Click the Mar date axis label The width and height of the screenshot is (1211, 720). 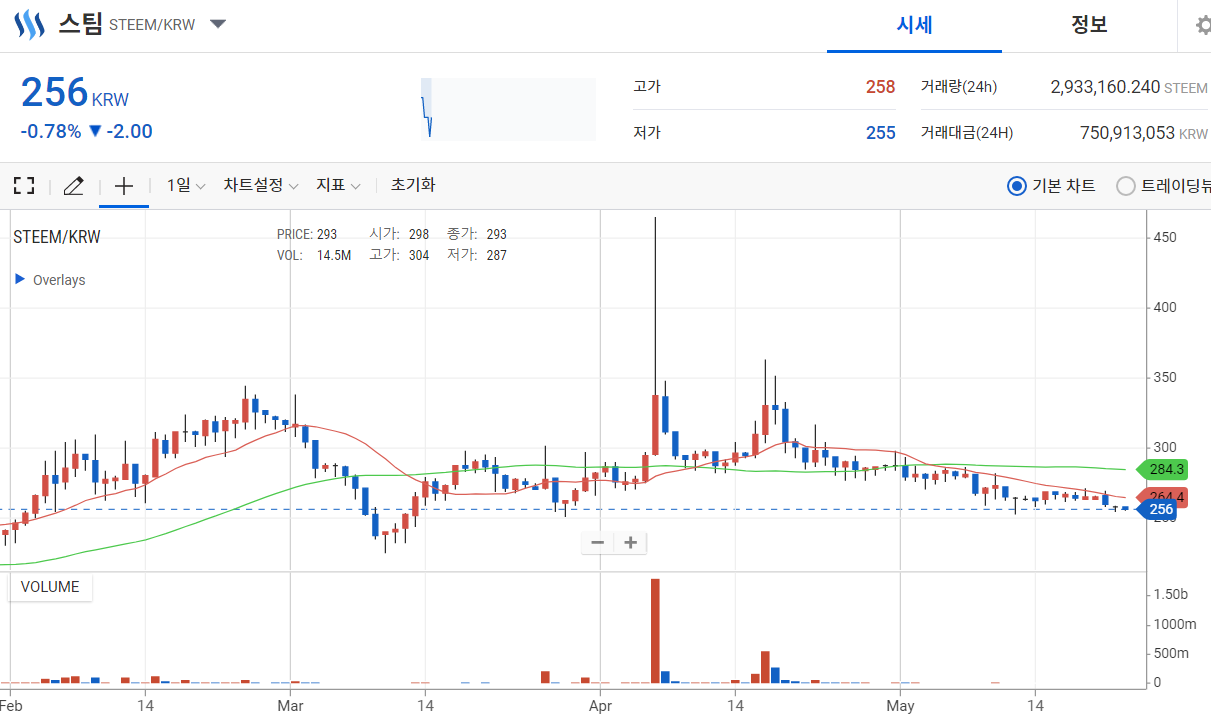click(289, 705)
